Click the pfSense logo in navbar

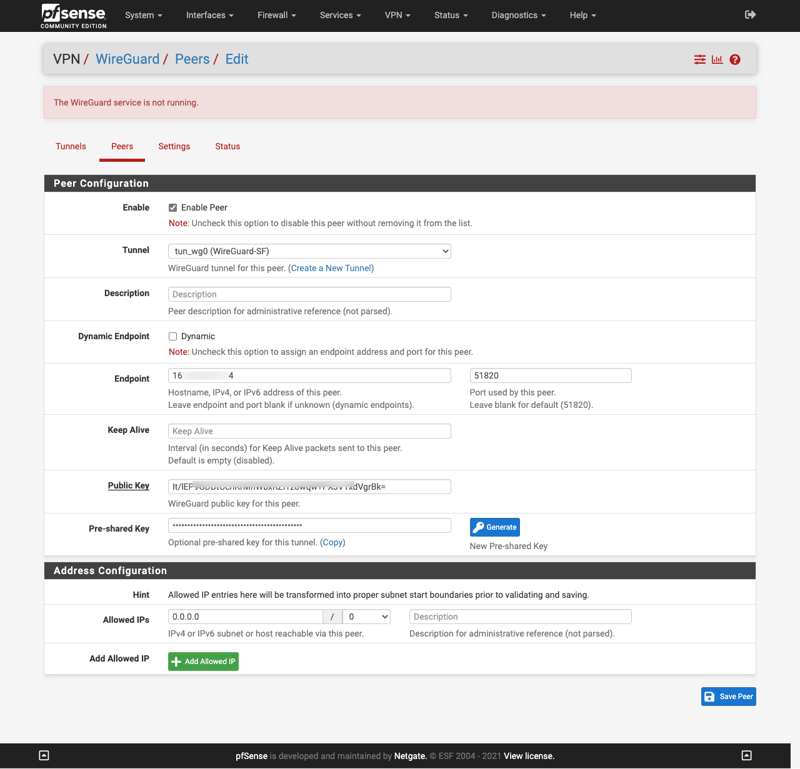pyautogui.click(x=73, y=15)
